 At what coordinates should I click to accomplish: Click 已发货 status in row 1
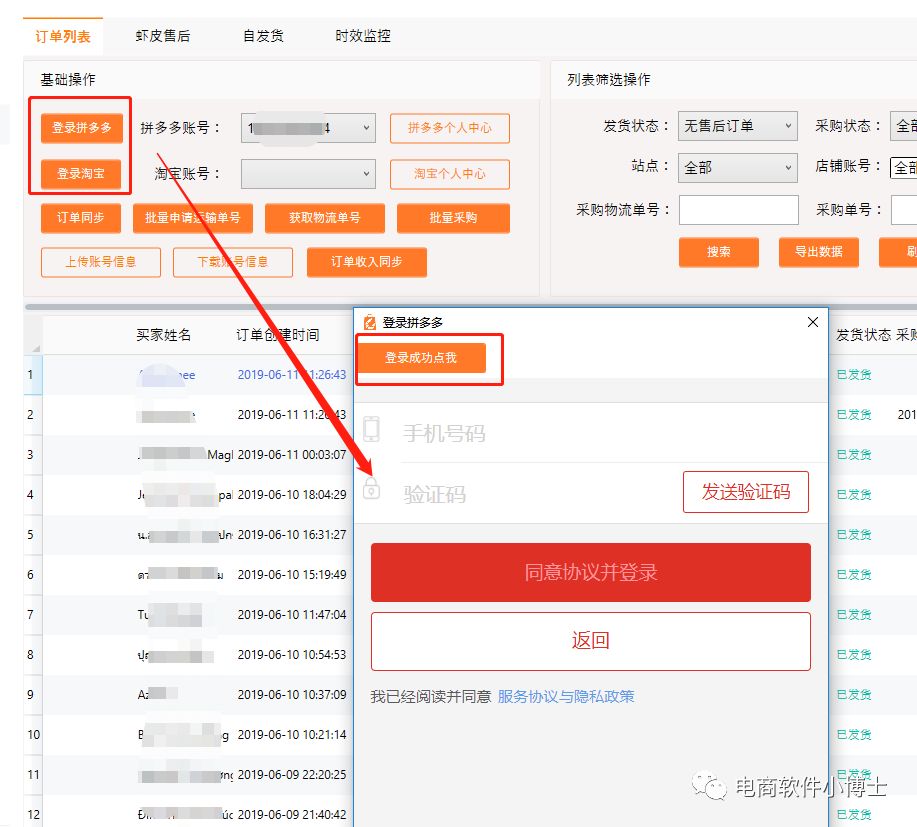(x=854, y=375)
